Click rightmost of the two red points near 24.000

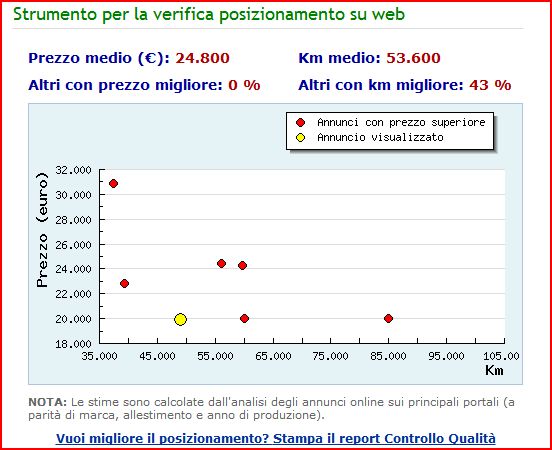pyautogui.click(x=242, y=265)
